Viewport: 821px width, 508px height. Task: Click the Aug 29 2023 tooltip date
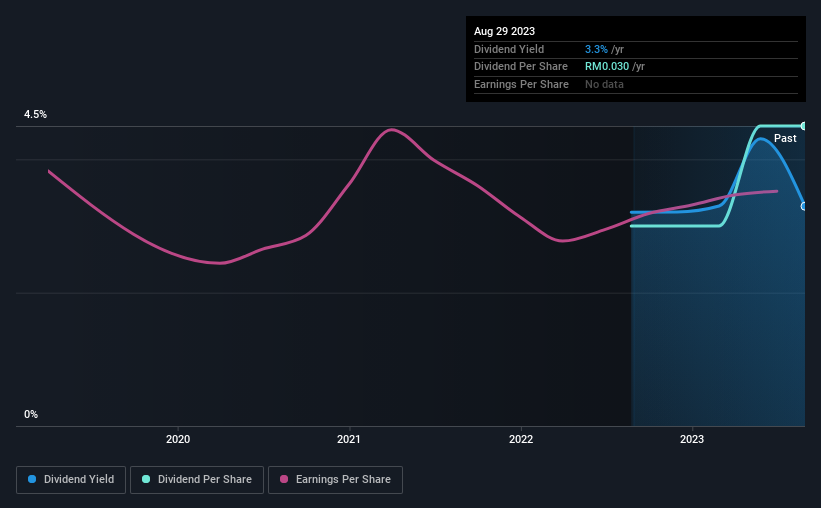[x=505, y=31]
